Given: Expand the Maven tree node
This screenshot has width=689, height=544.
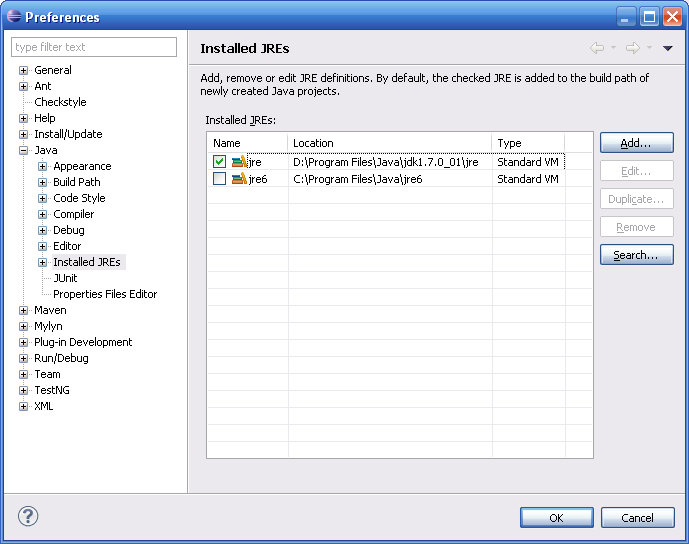Looking at the screenshot, I should point(24,310).
